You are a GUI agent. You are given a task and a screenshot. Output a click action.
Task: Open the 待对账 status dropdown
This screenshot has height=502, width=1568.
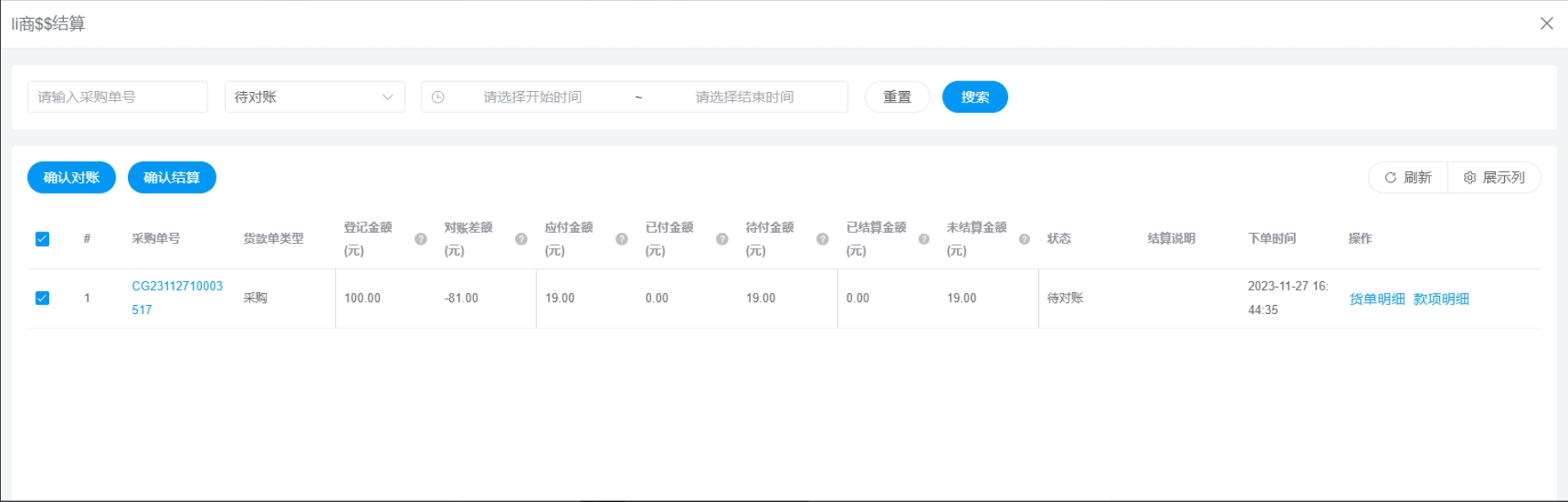coord(314,97)
